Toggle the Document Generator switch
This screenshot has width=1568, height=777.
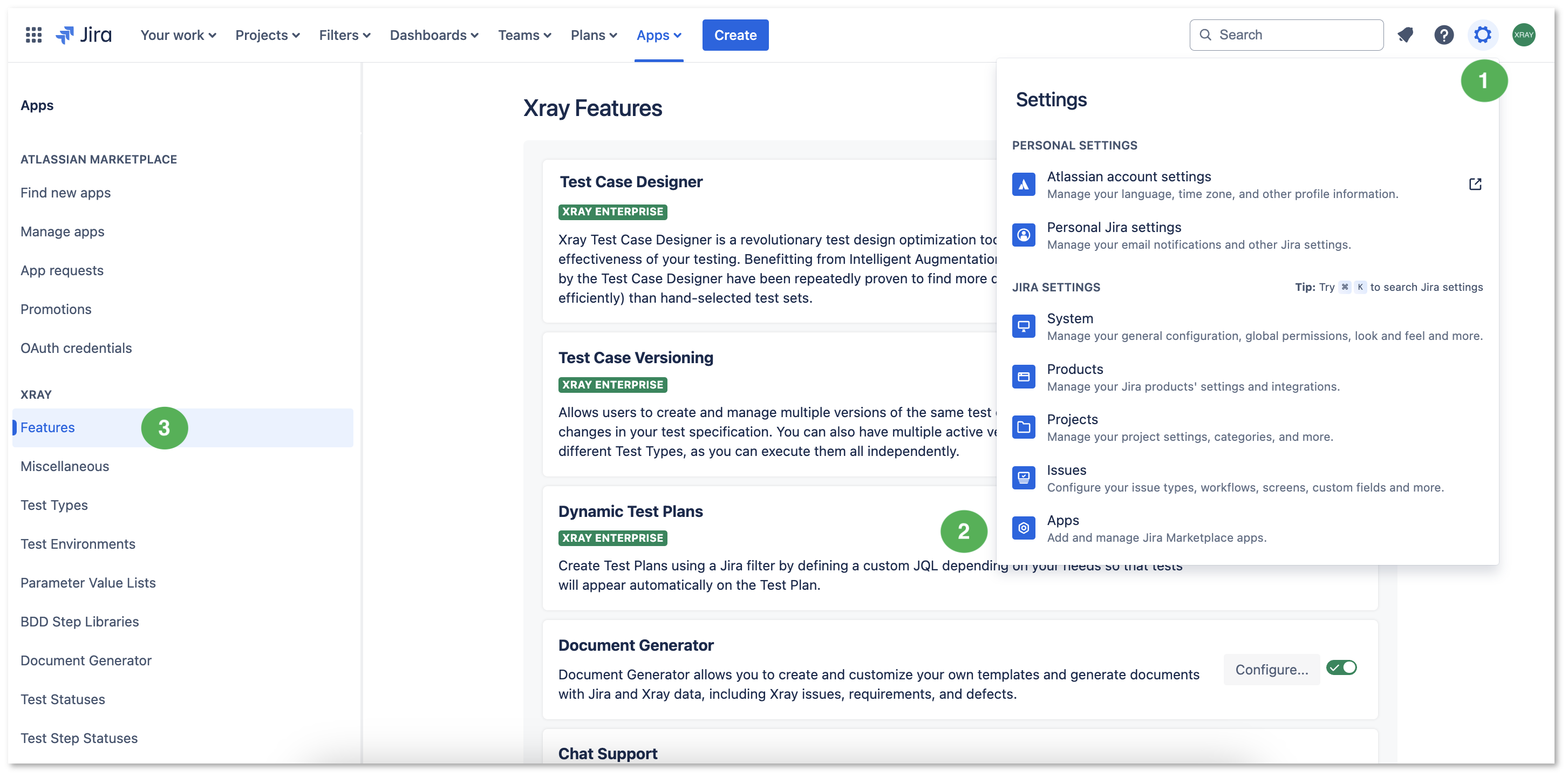click(x=1341, y=668)
